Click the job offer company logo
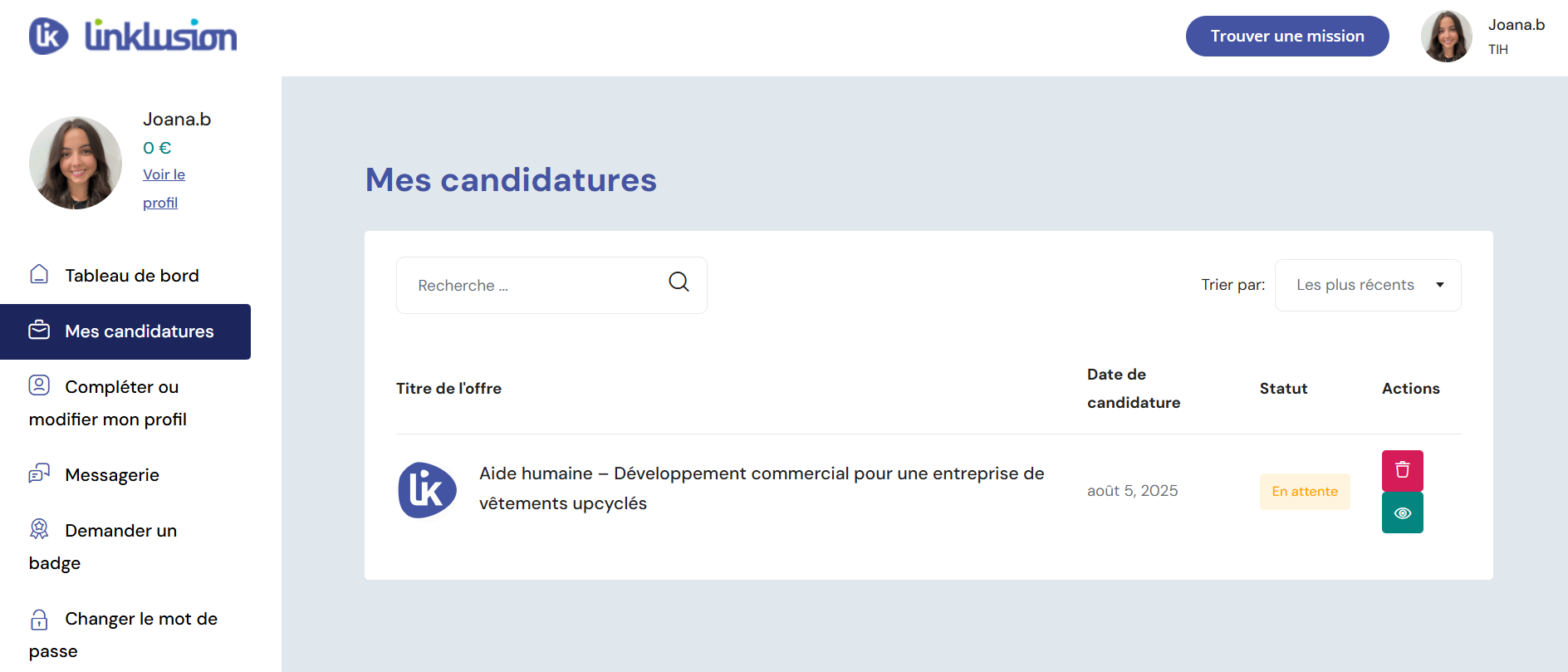Screen dimensions: 1568x672 (427, 490)
